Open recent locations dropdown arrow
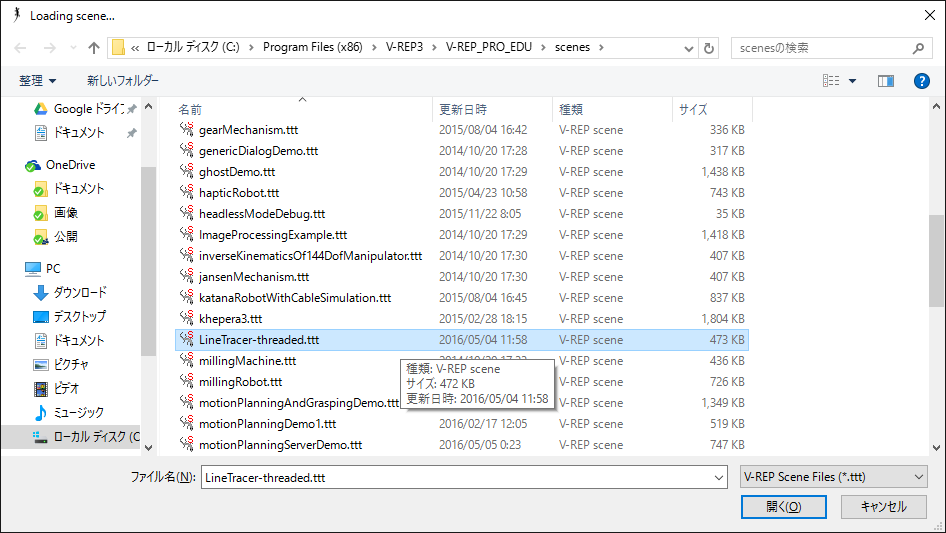The image size is (946, 533). 73,48
